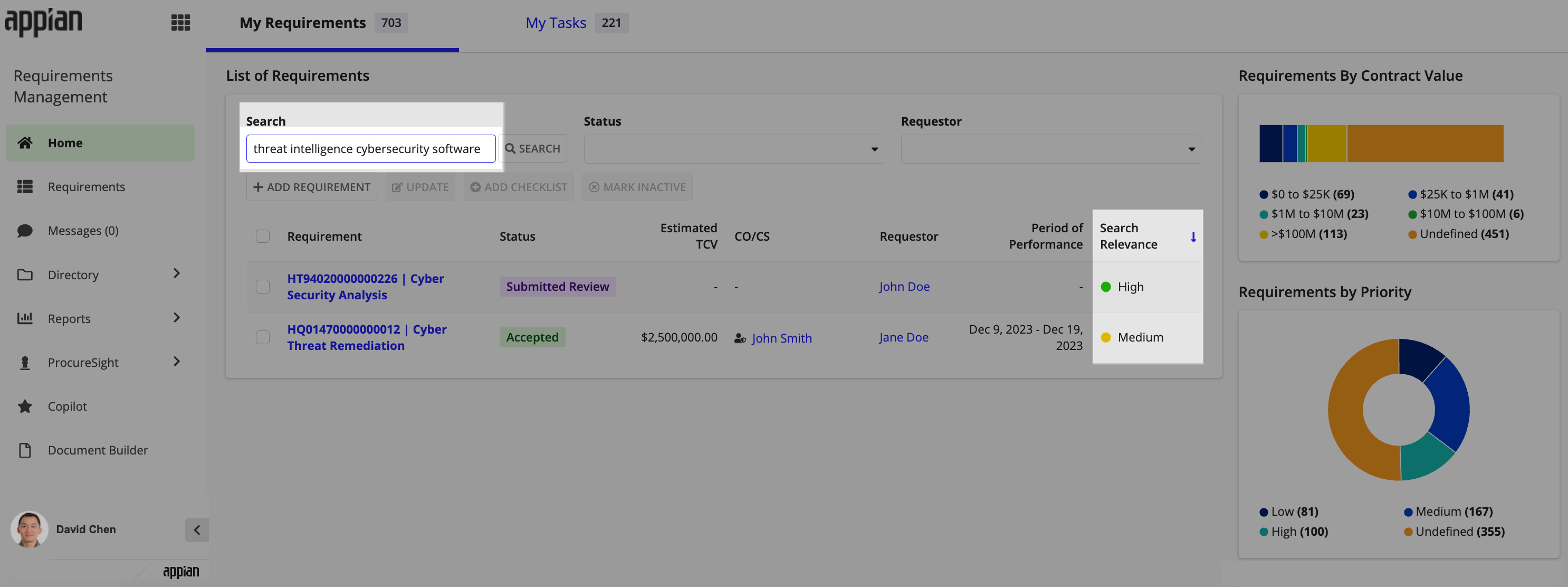Click the MARK INACTIVE button
Image resolution: width=1568 pixels, height=587 pixels.
(637, 187)
